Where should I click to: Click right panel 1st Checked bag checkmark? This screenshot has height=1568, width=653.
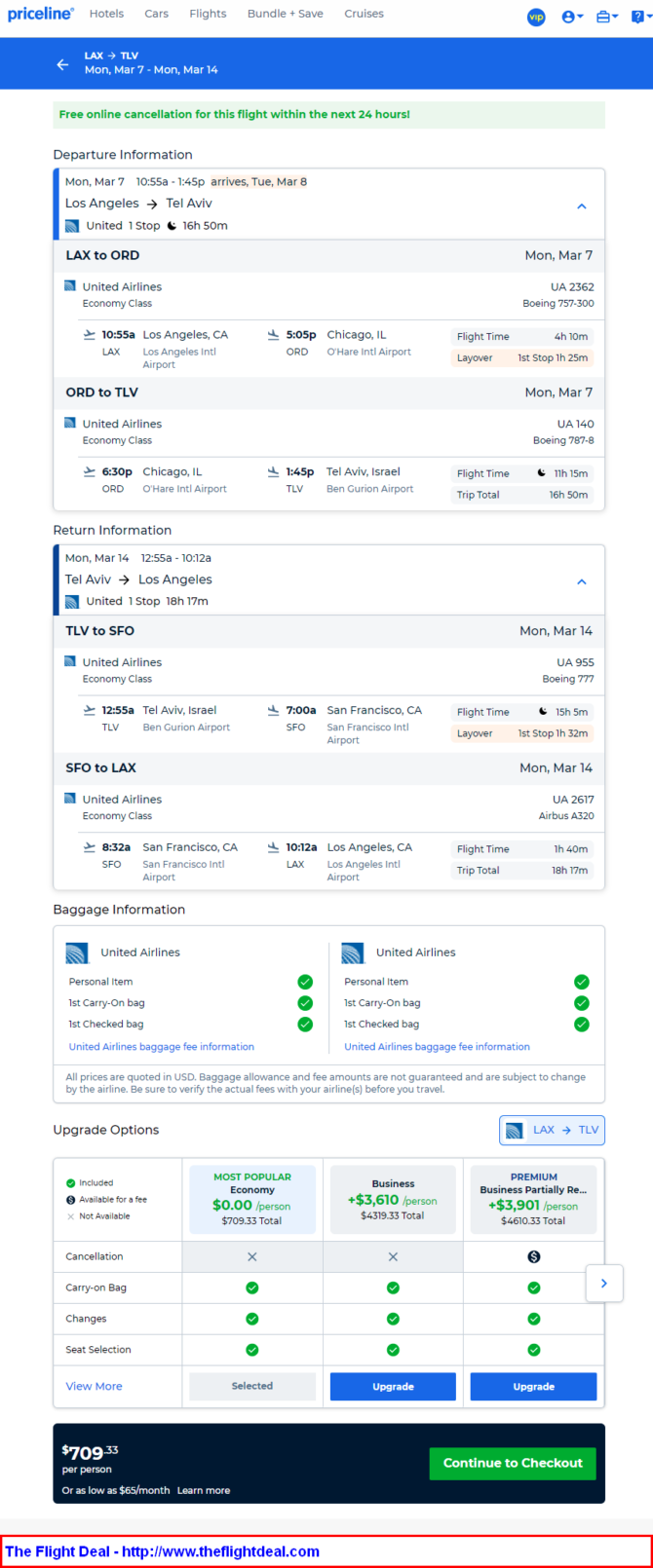582,1025
